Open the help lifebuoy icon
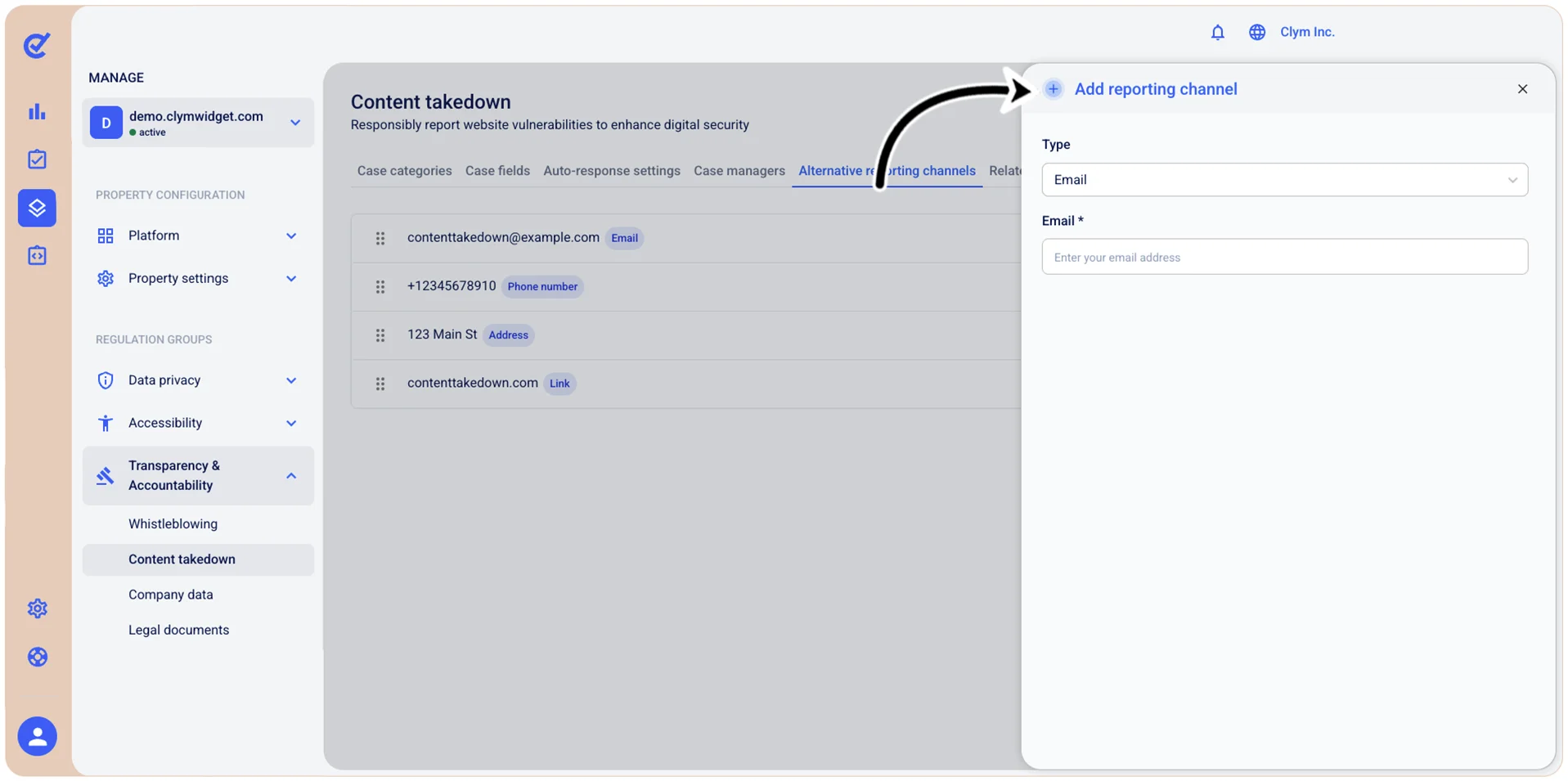This screenshot has width=1568, height=781. [37, 657]
